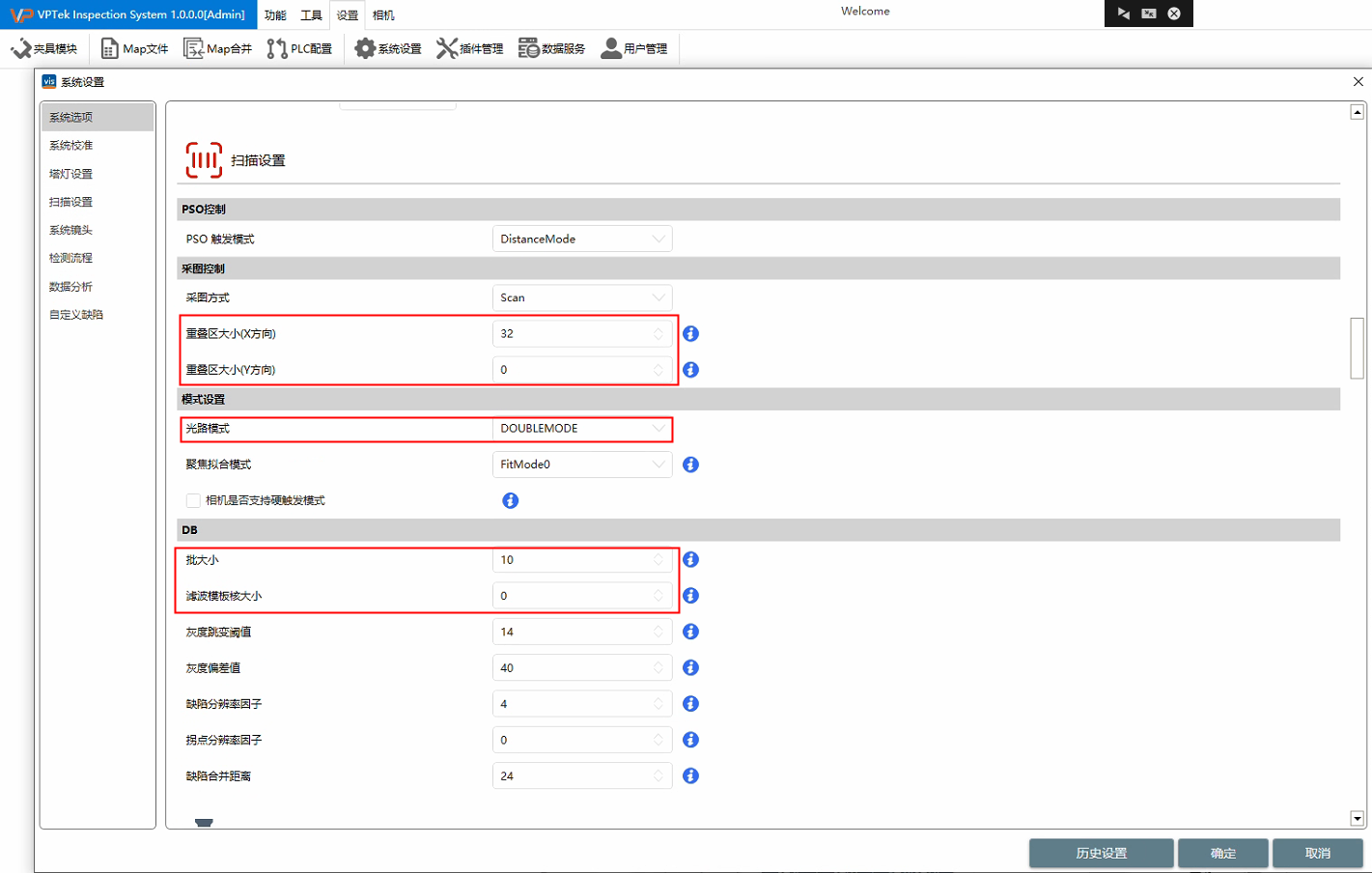Click the 灰度跳变阈值 input field

[x=574, y=633]
